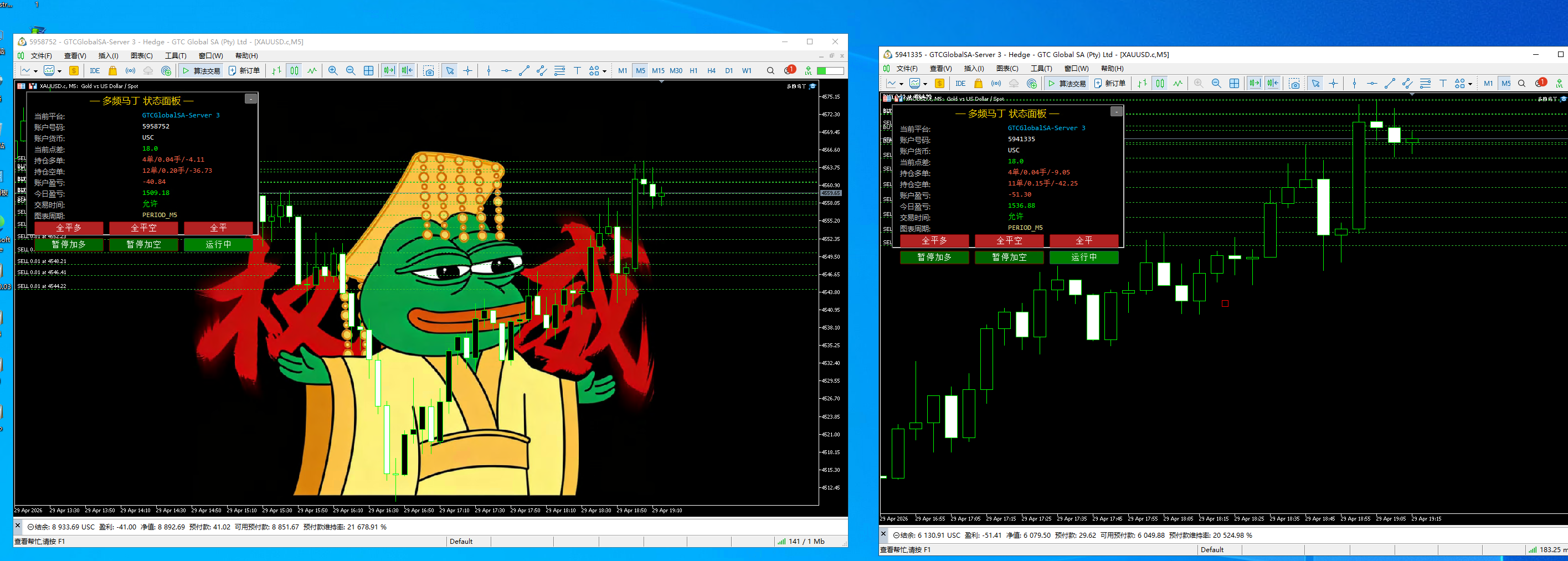Viewport: 1568px width, 561px height.
Task: Open the IDE (MetaEditor) in the left window
Action: coord(95,70)
